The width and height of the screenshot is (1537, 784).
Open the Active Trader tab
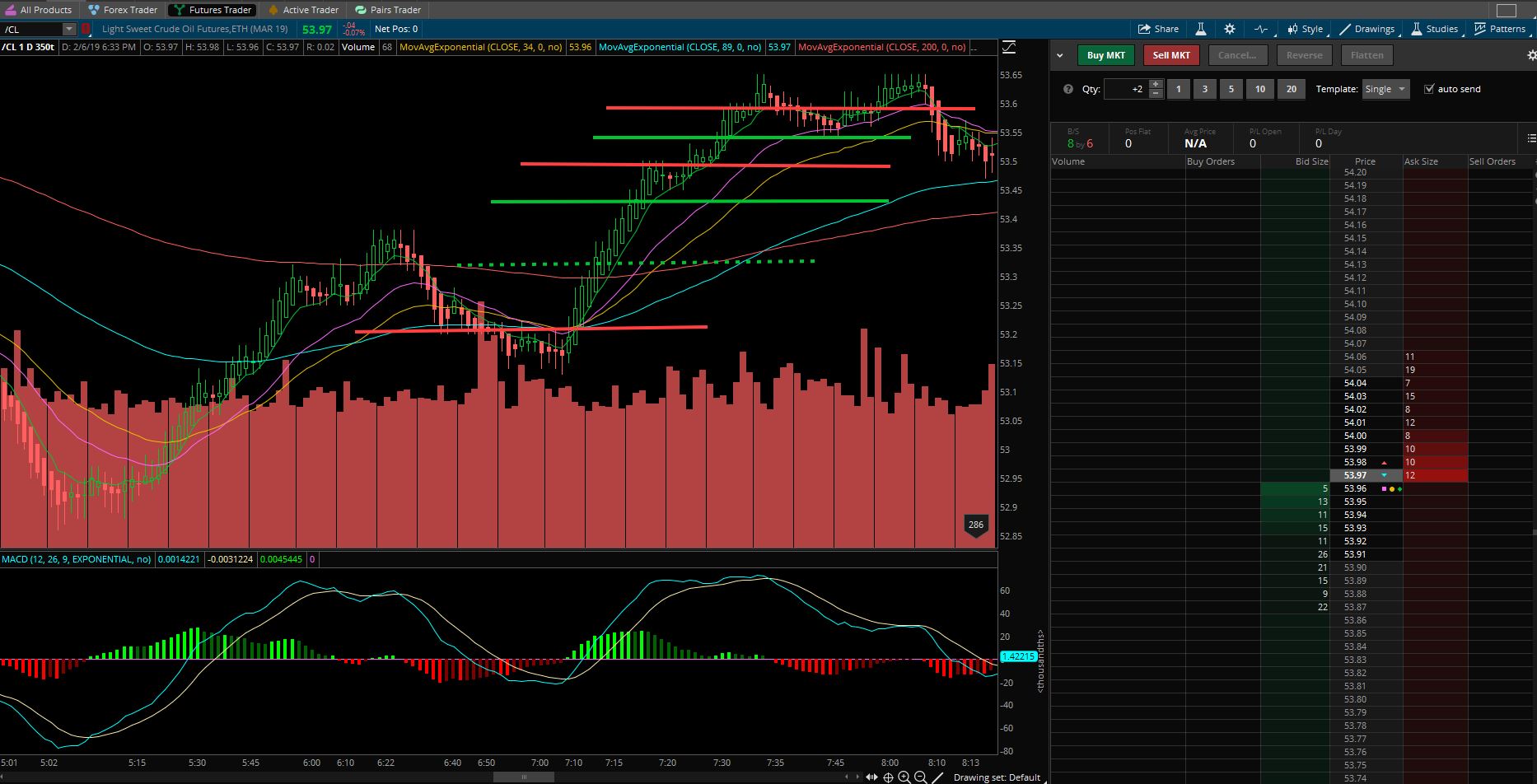[303, 10]
